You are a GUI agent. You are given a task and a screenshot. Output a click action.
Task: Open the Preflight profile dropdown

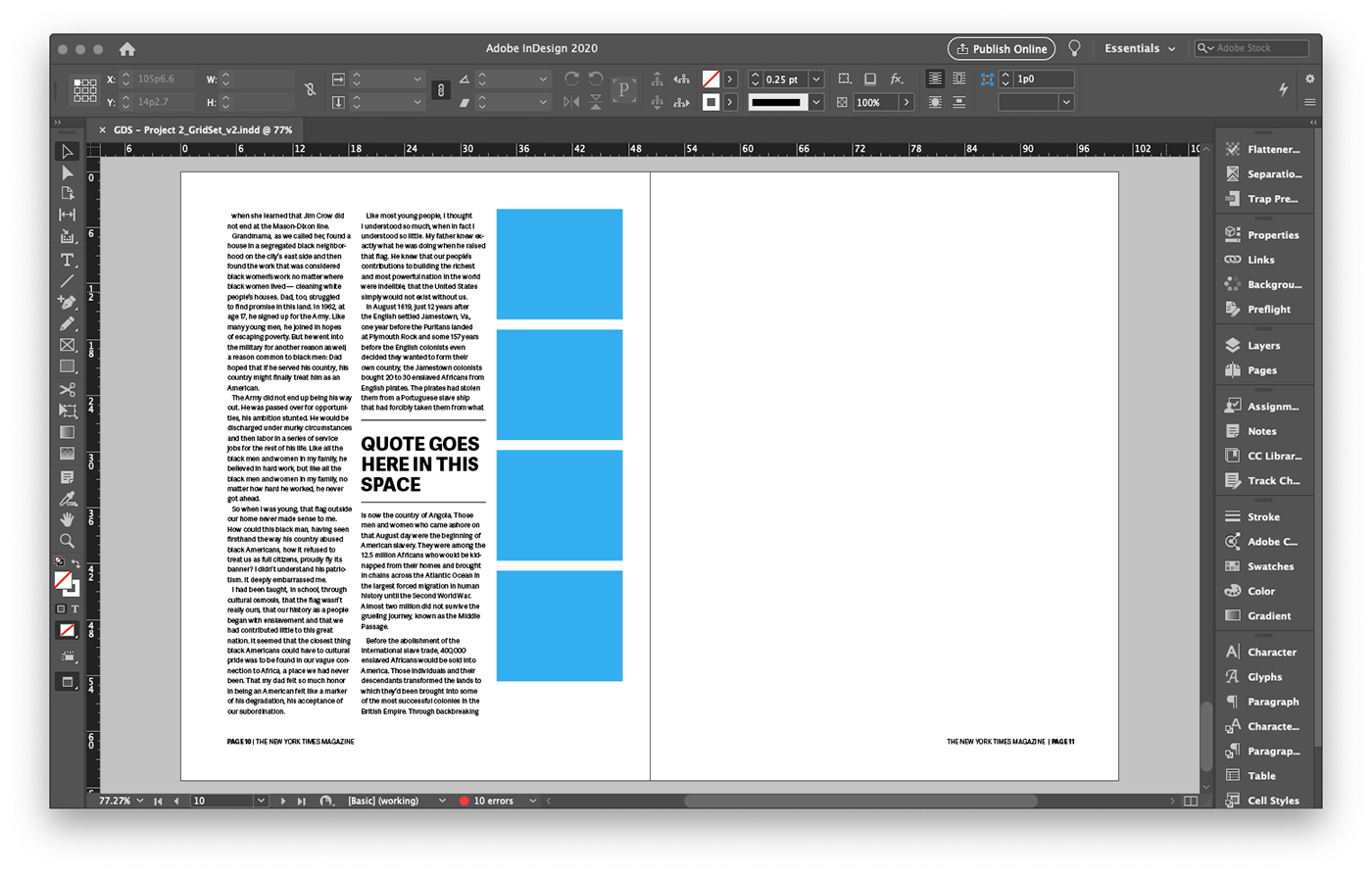442,801
